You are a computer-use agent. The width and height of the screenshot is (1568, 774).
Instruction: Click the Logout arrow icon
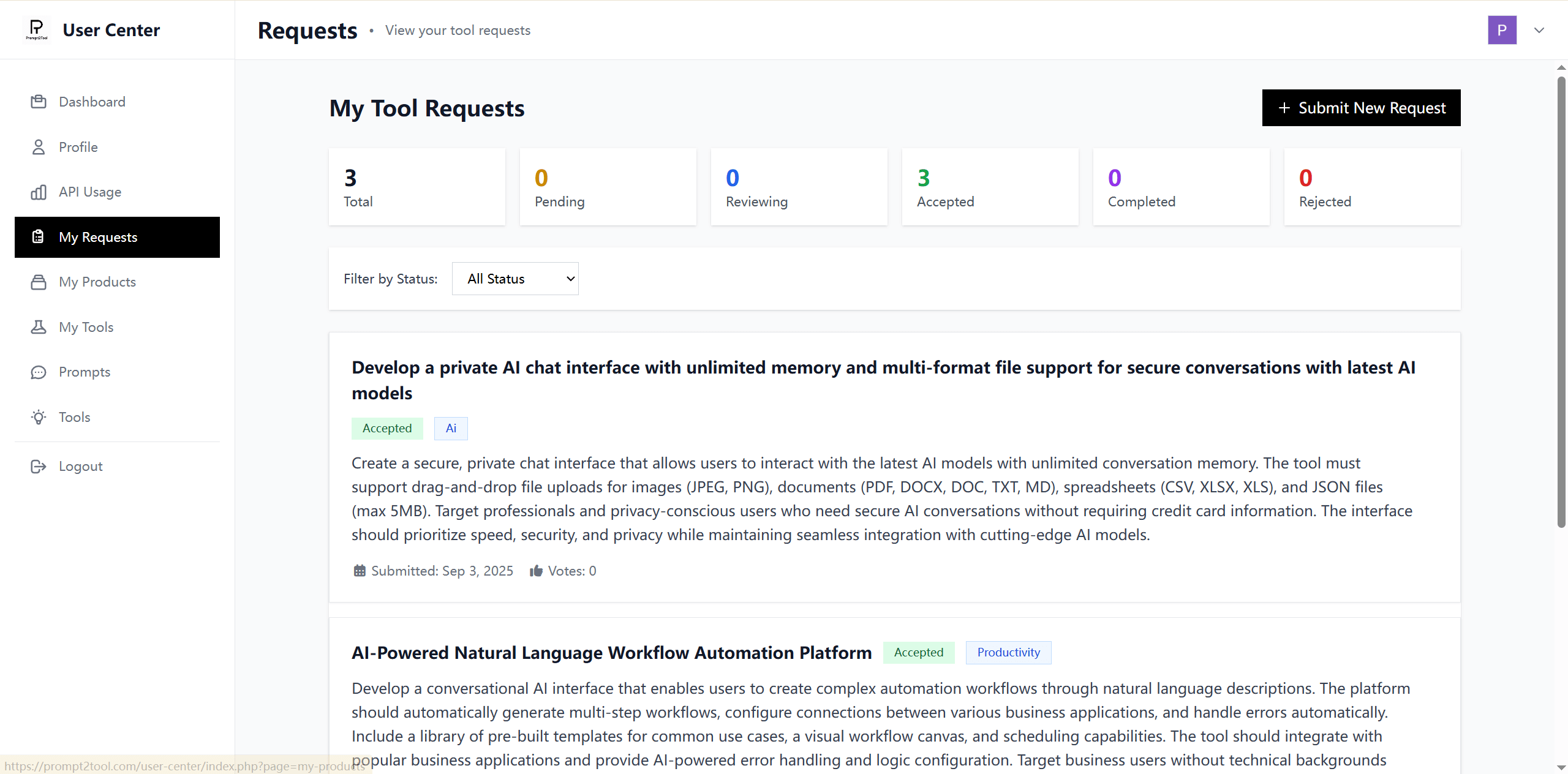(x=39, y=467)
